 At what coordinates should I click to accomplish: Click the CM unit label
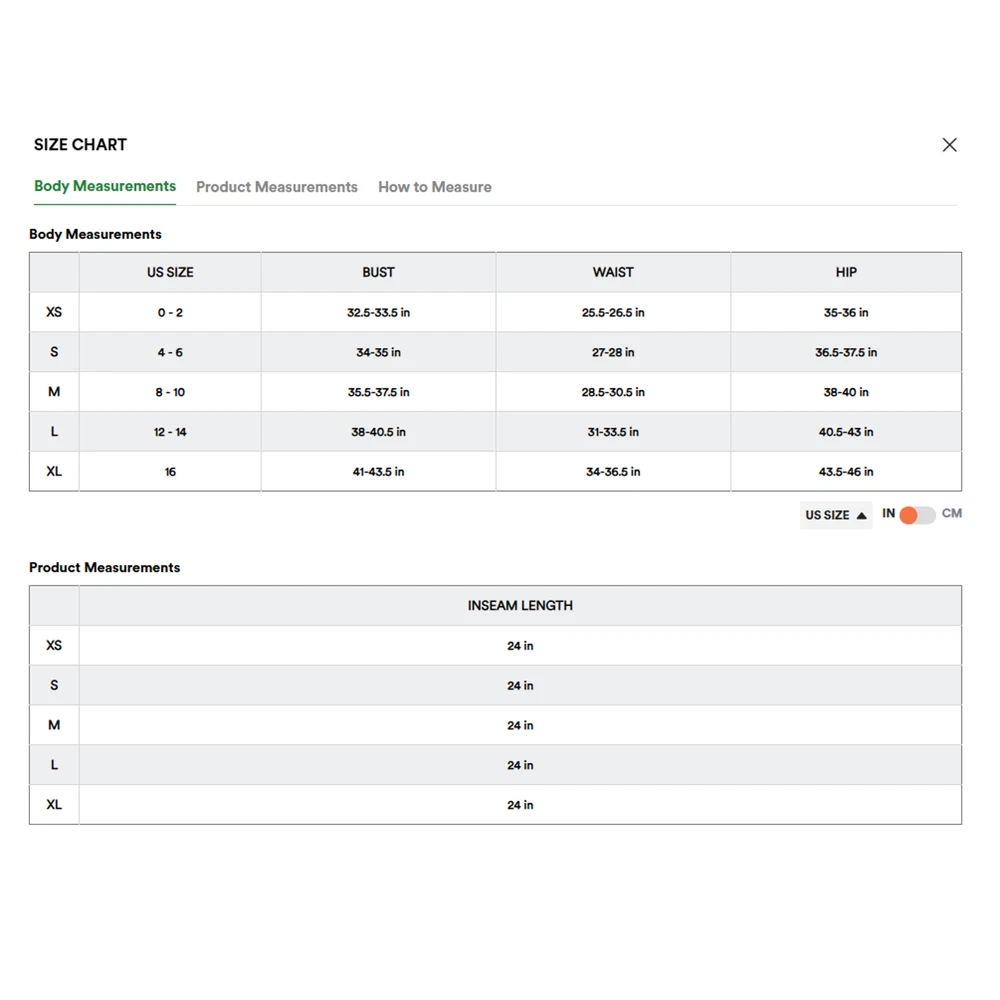click(x=952, y=513)
